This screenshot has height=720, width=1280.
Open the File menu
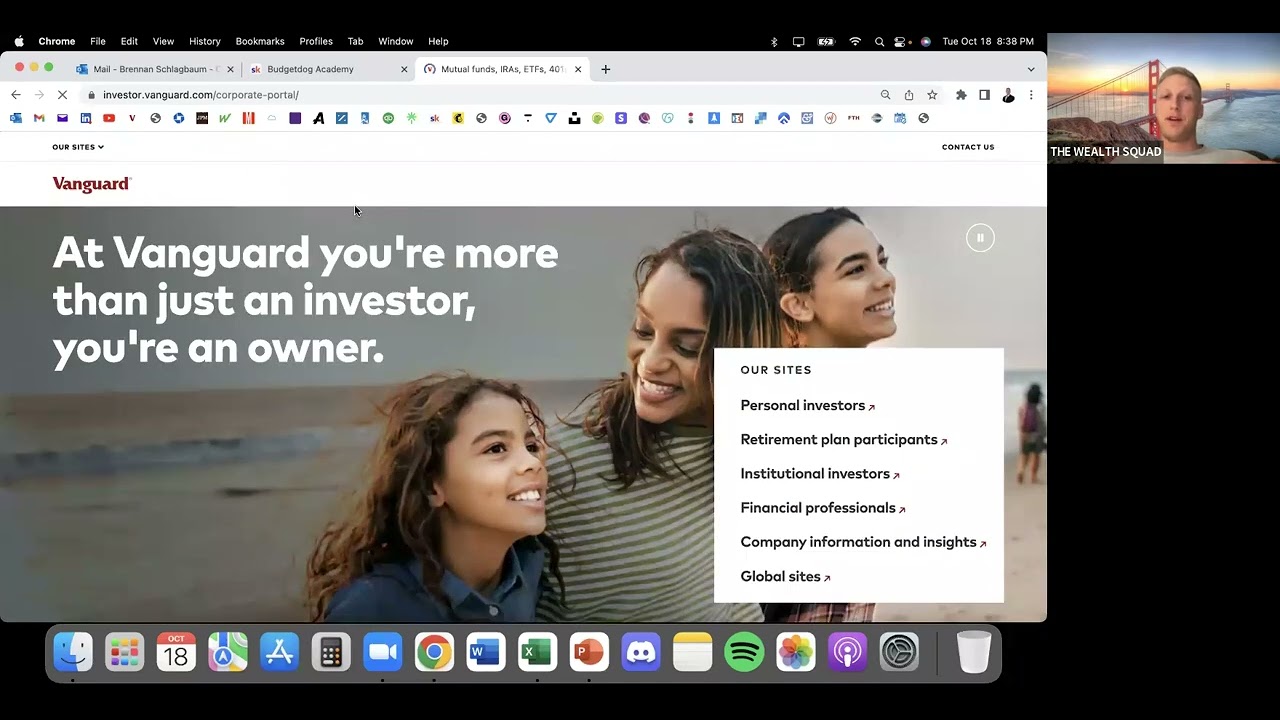click(98, 41)
